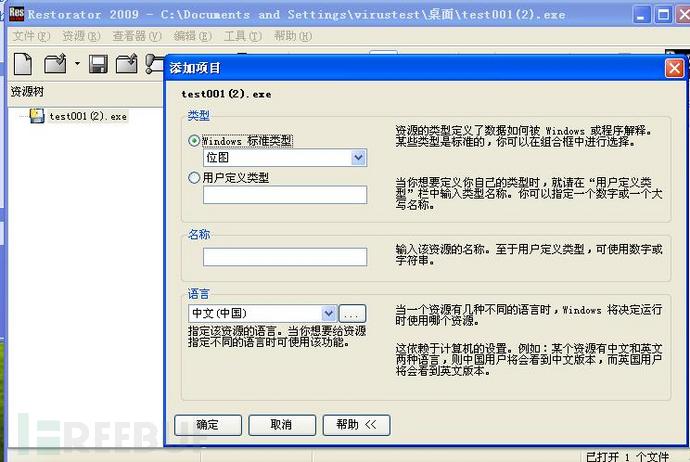
Task: Maximize the Restorator 2009 window
Action: (x=663, y=15)
